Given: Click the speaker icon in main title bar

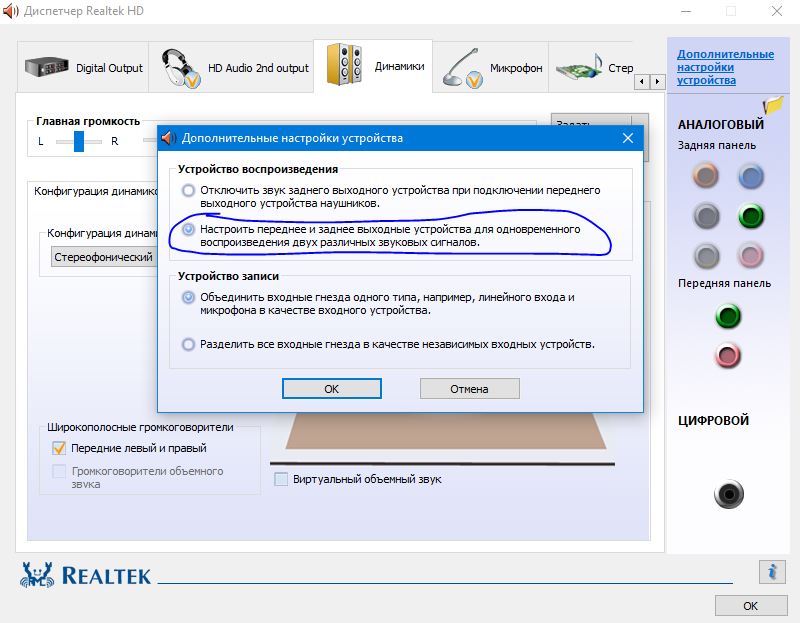Looking at the screenshot, I should click(11, 11).
